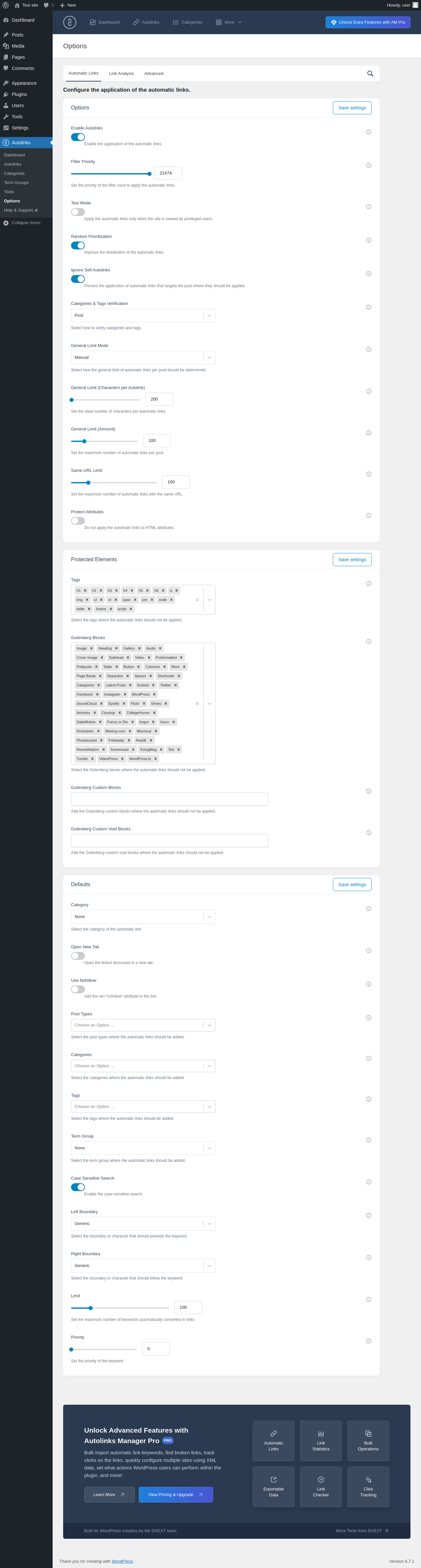The height and width of the screenshot is (1568, 421).
Task: Remove the h1 tag from protected Tags
Action: click(x=85, y=590)
